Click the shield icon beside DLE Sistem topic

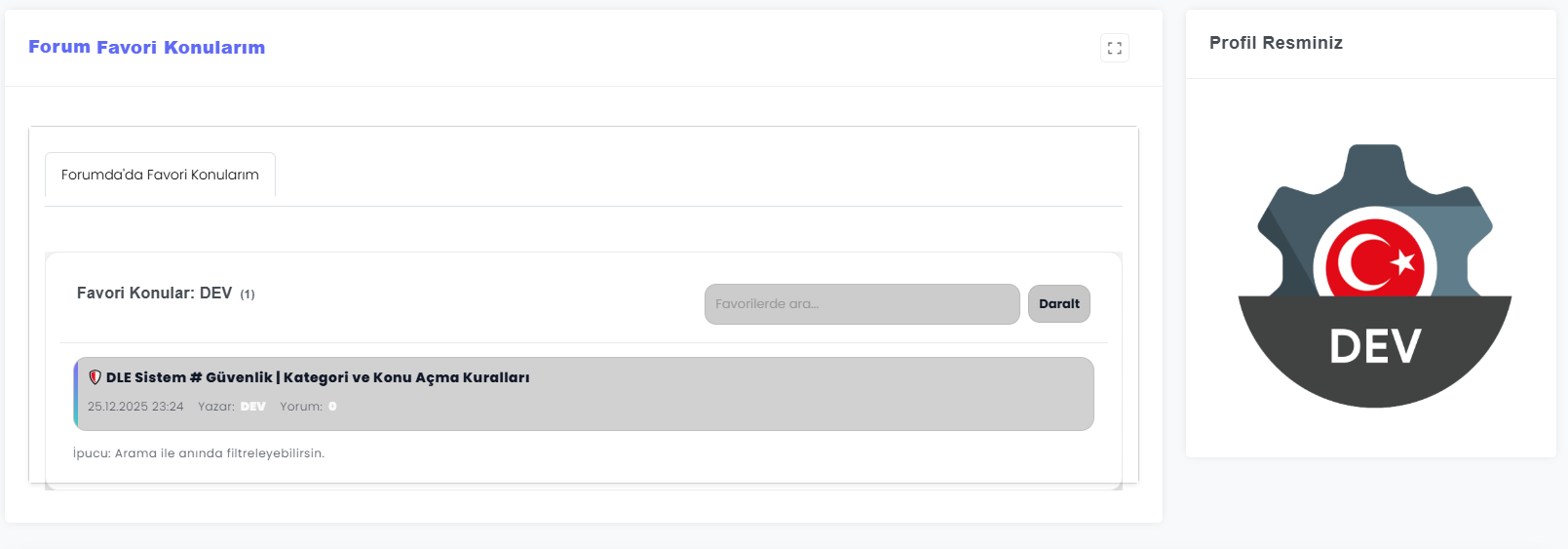coord(95,377)
